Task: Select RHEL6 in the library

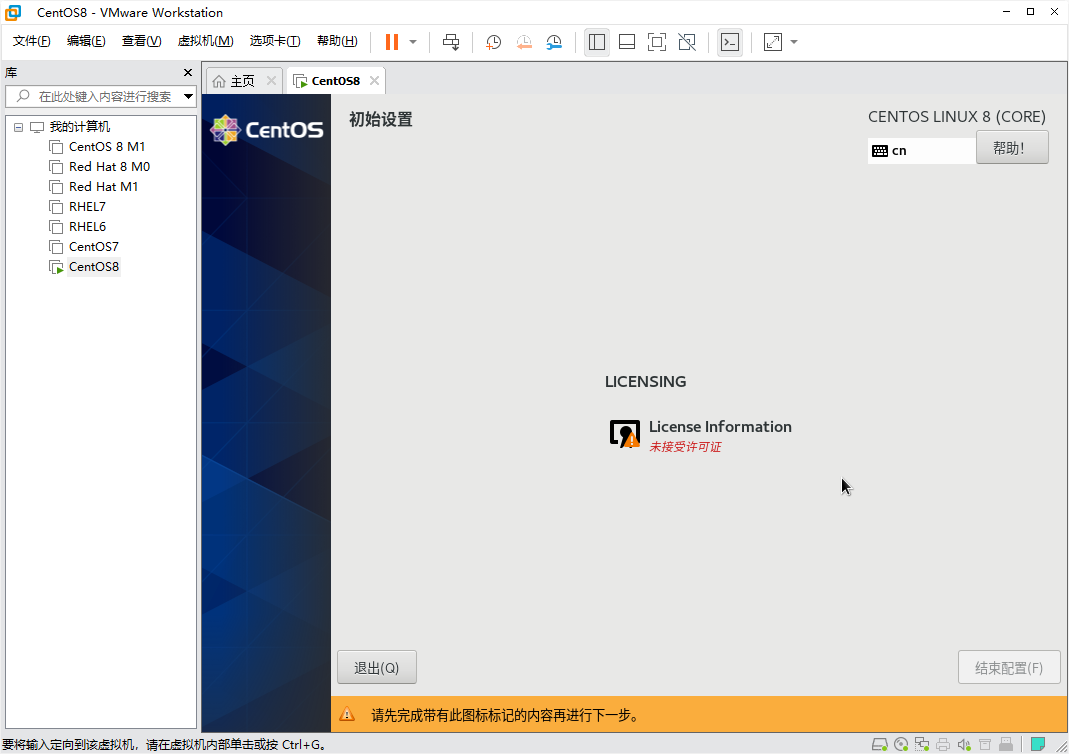Action: 87,226
